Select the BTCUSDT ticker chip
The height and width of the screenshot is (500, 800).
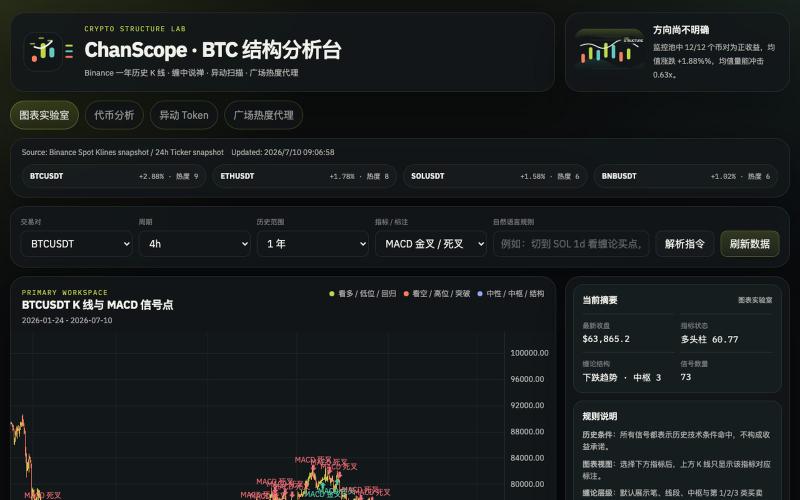(114, 176)
